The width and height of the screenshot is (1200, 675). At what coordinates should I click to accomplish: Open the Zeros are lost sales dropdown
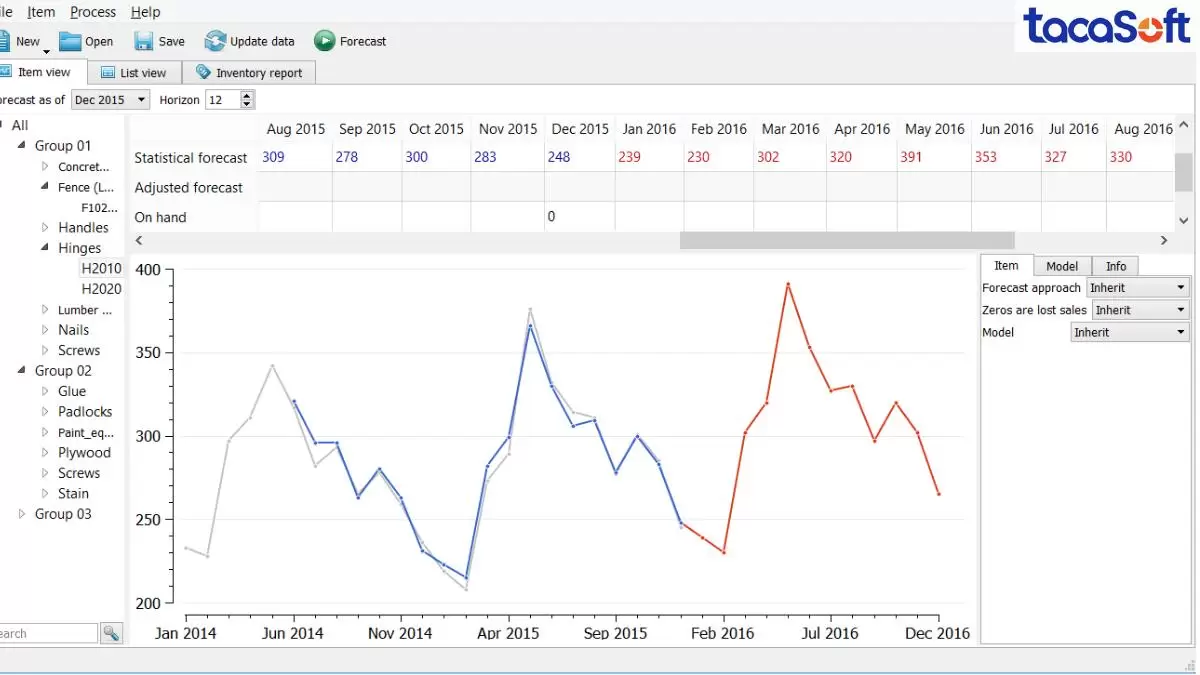1181,310
